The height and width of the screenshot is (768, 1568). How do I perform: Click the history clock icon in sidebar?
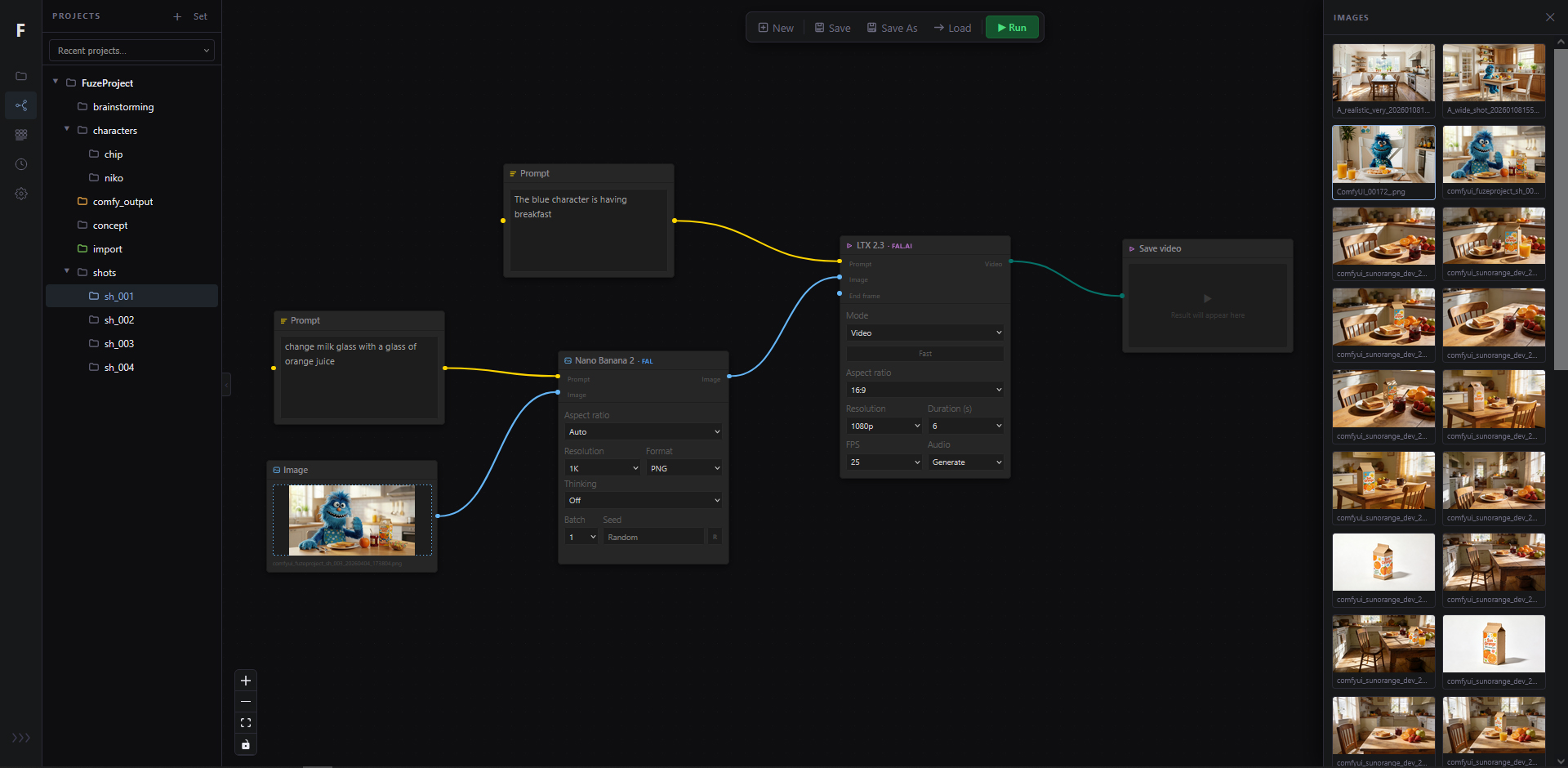coord(21,164)
